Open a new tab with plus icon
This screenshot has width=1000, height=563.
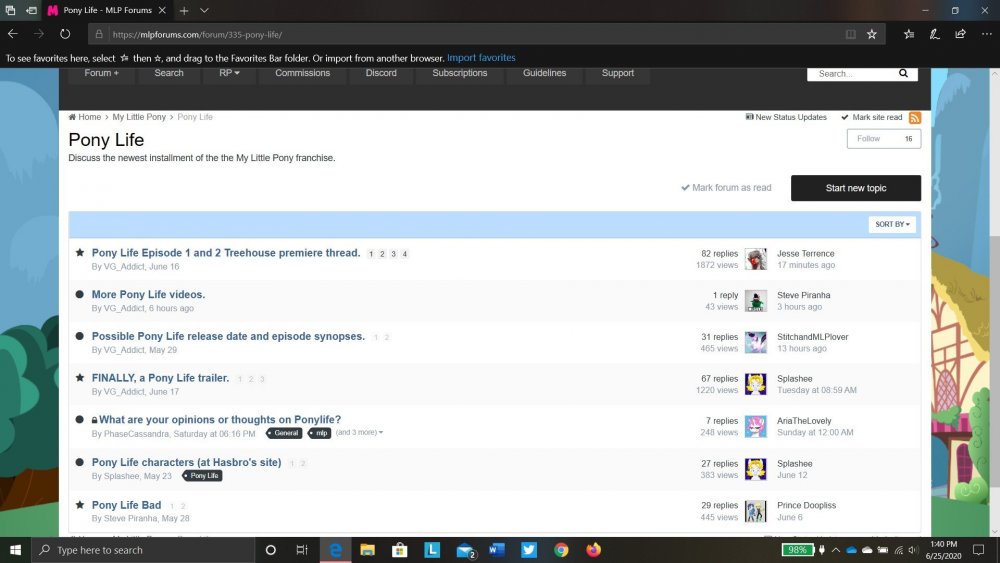[x=184, y=10]
